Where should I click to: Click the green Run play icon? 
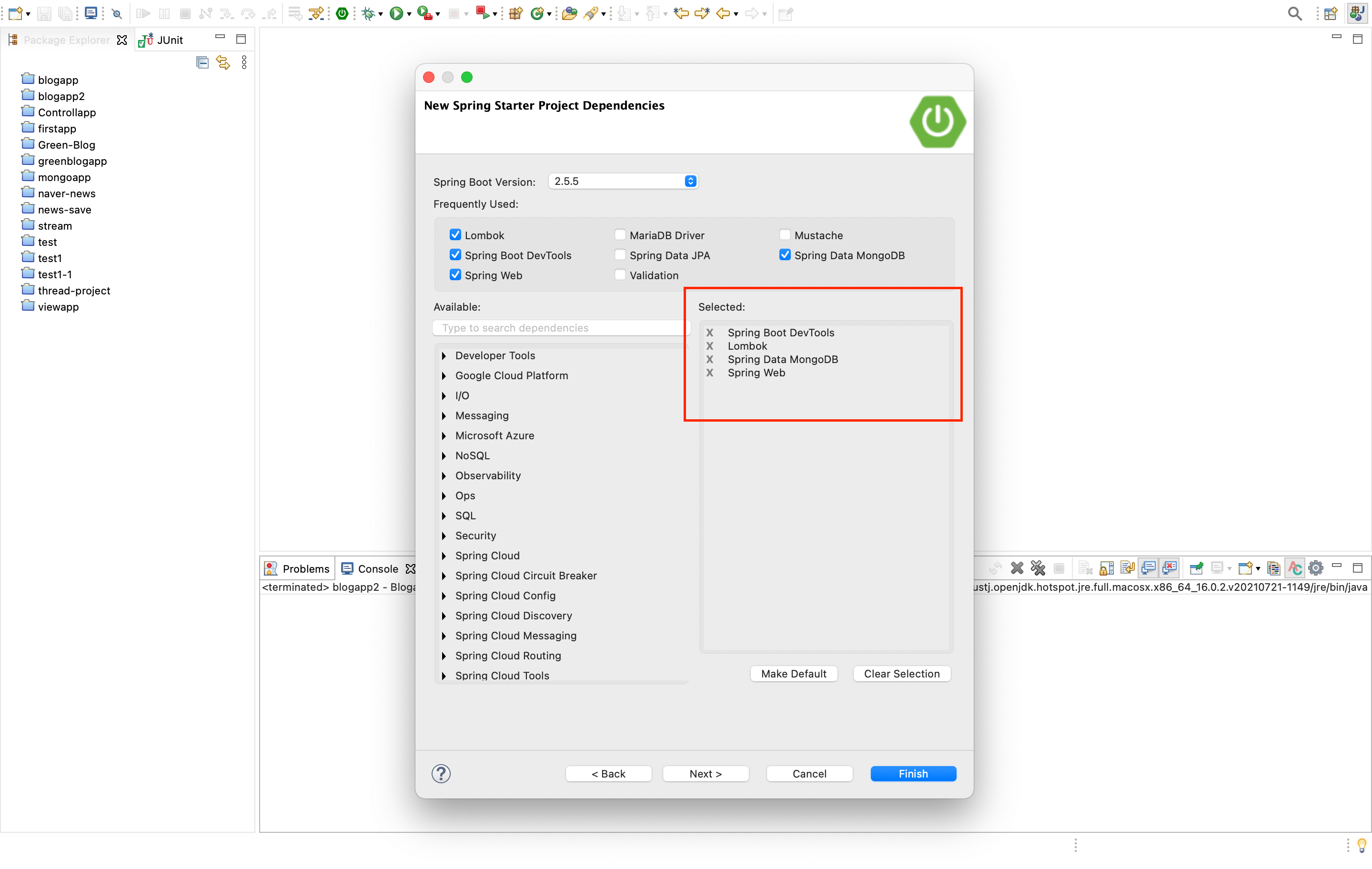396,13
